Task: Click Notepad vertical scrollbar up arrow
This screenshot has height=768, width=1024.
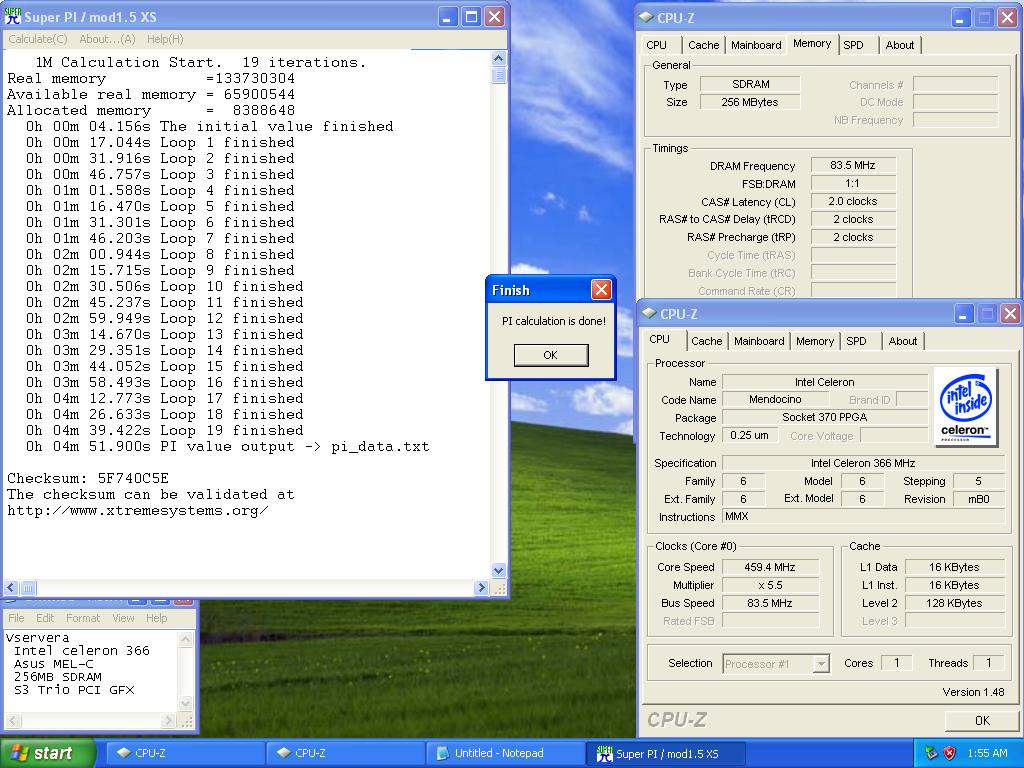Action: pyautogui.click(x=185, y=639)
